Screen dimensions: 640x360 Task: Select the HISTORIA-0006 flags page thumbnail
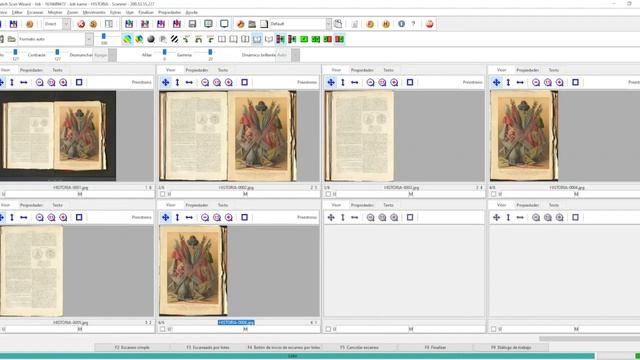(x=193, y=271)
